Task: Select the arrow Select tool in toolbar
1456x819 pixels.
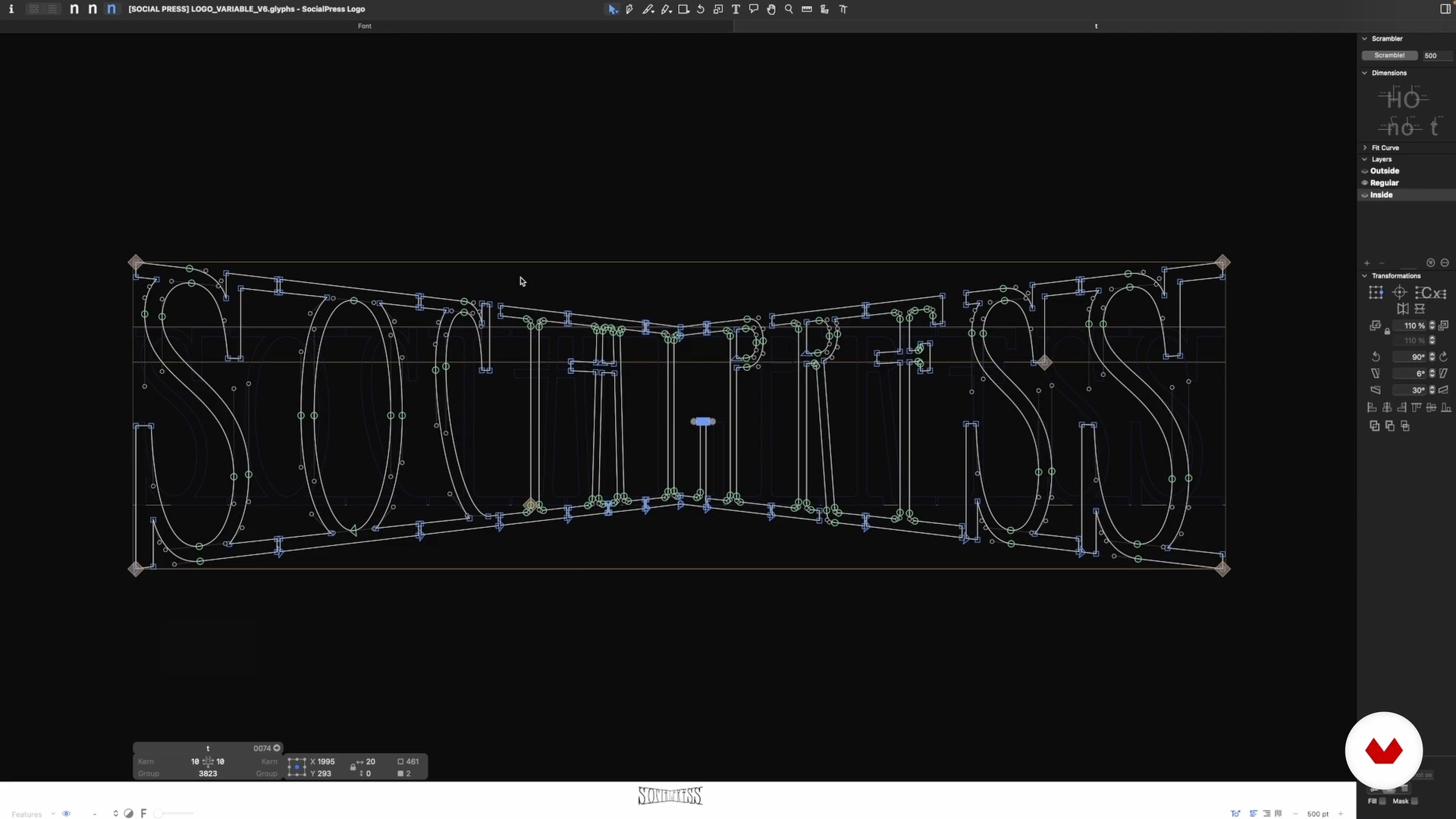Action: pyautogui.click(x=612, y=9)
